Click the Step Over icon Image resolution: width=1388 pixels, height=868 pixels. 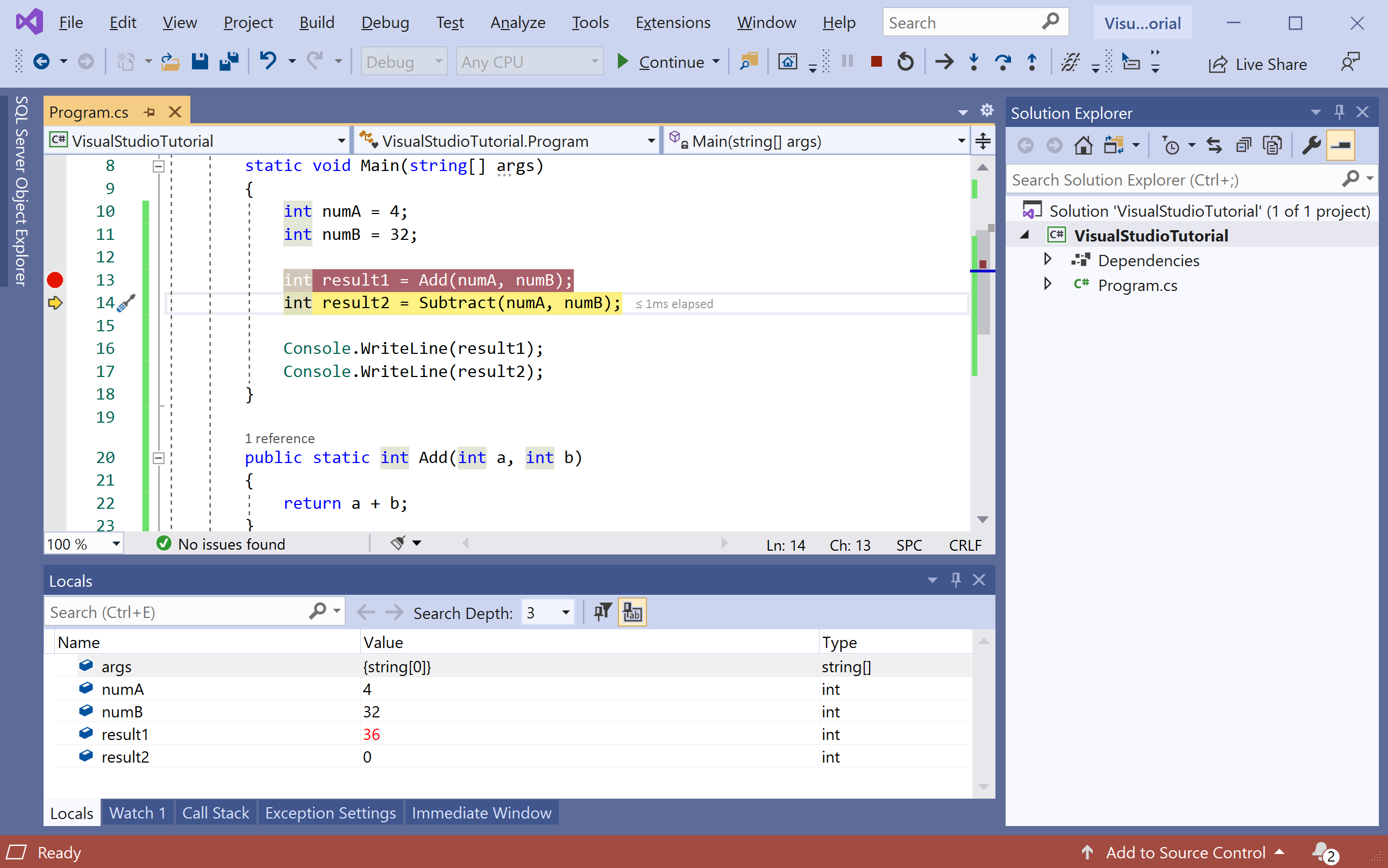point(1002,61)
